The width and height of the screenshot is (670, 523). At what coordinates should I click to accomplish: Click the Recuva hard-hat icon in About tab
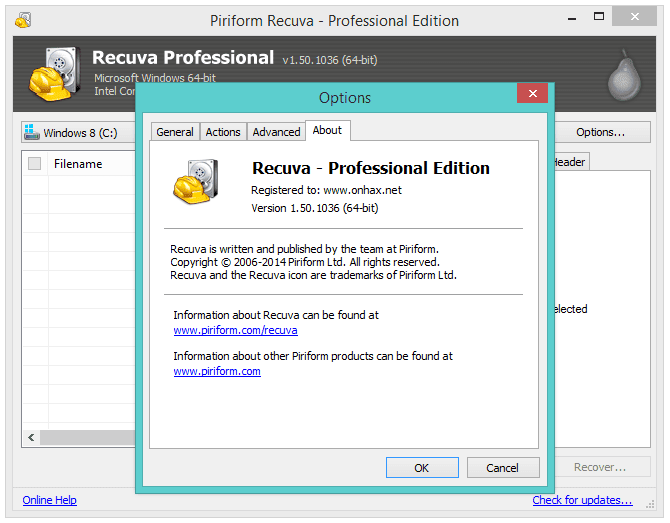[196, 181]
